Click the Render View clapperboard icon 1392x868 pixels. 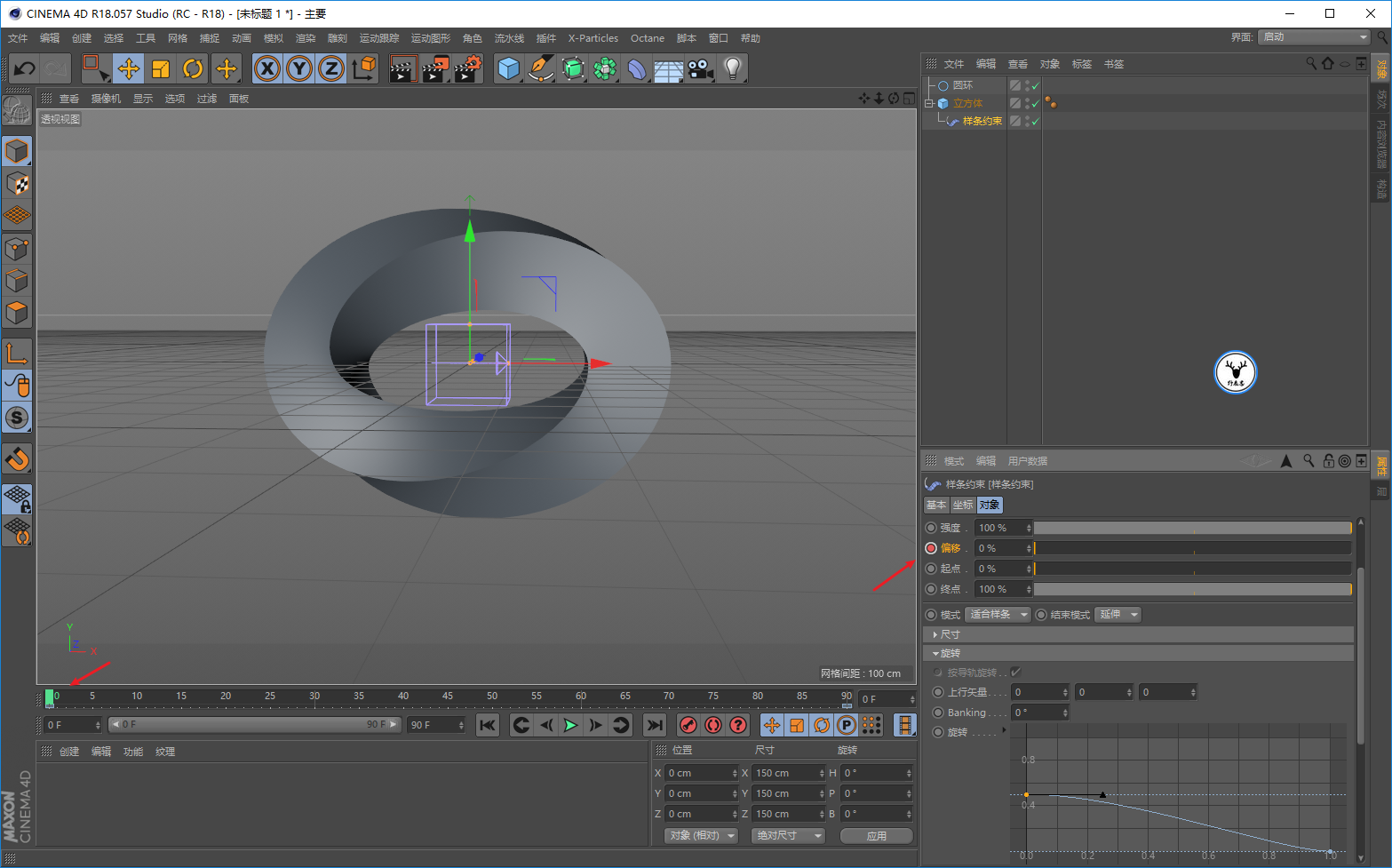(403, 68)
